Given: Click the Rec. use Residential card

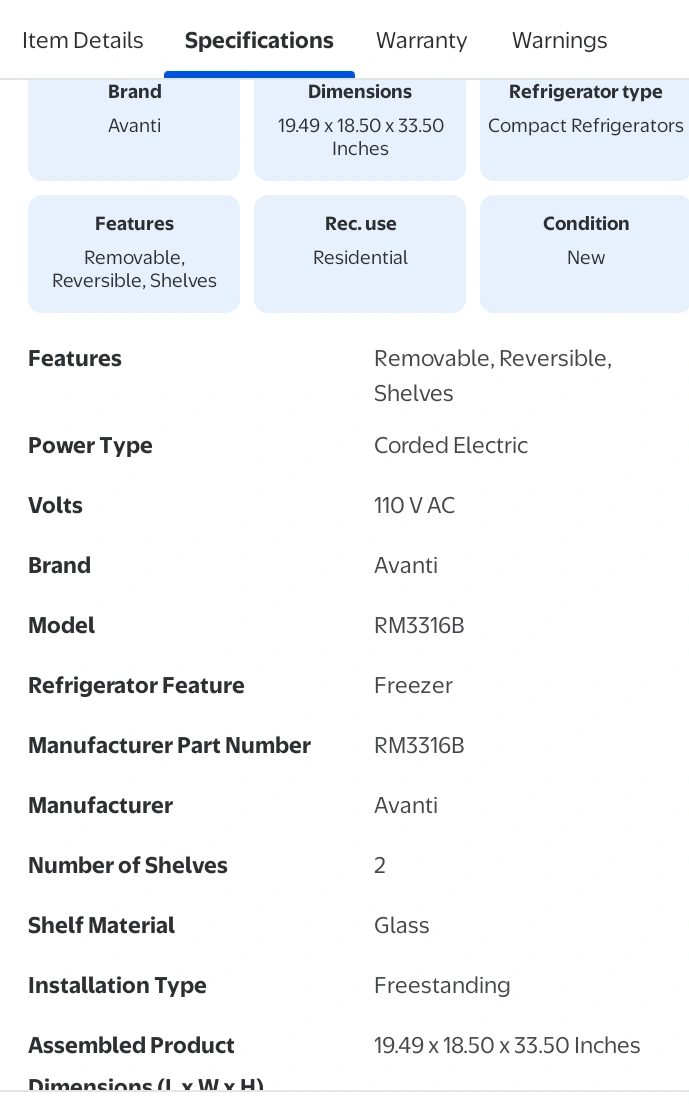Looking at the screenshot, I should point(360,253).
